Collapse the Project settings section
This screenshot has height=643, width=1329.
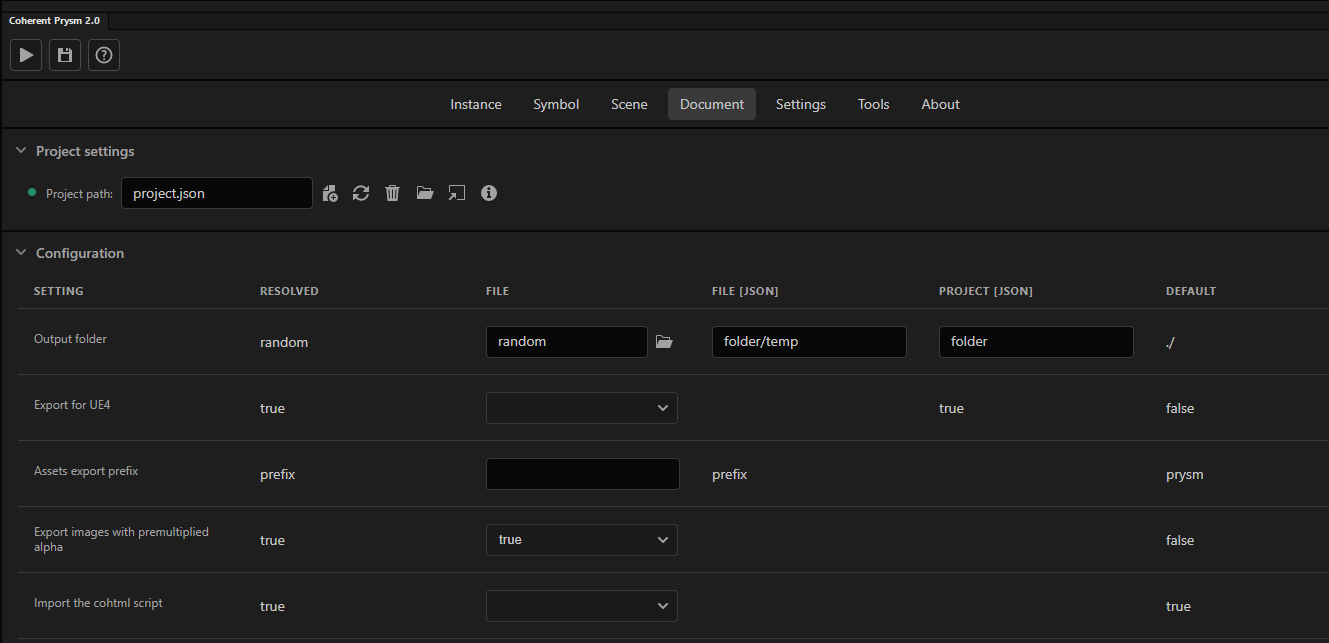[21, 151]
